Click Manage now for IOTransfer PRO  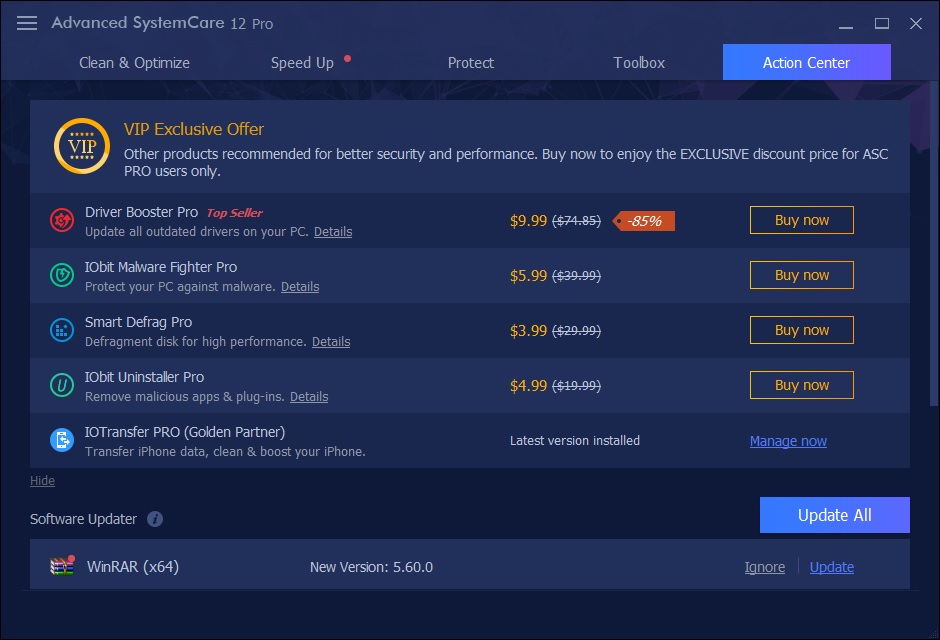click(788, 441)
